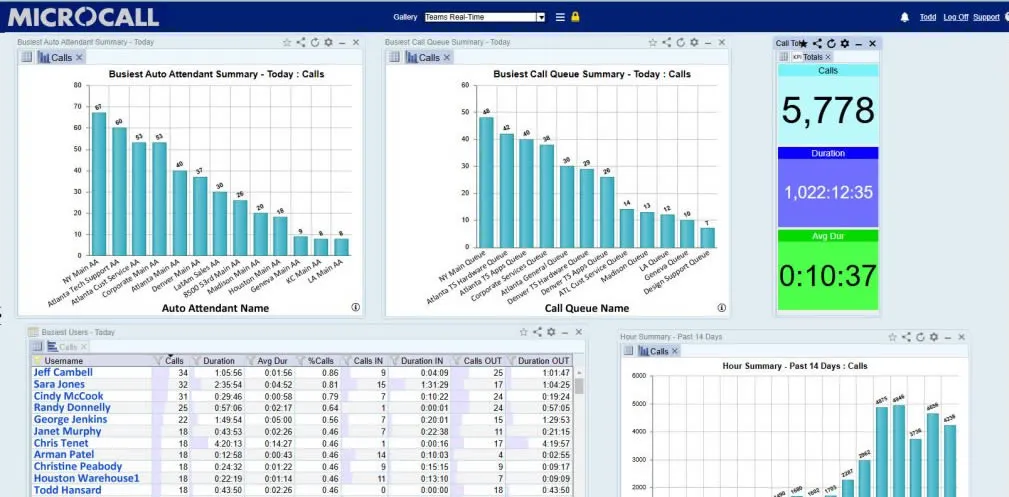
Task: Toggle the yellow dashboard lock icon
Action: (x=575, y=17)
